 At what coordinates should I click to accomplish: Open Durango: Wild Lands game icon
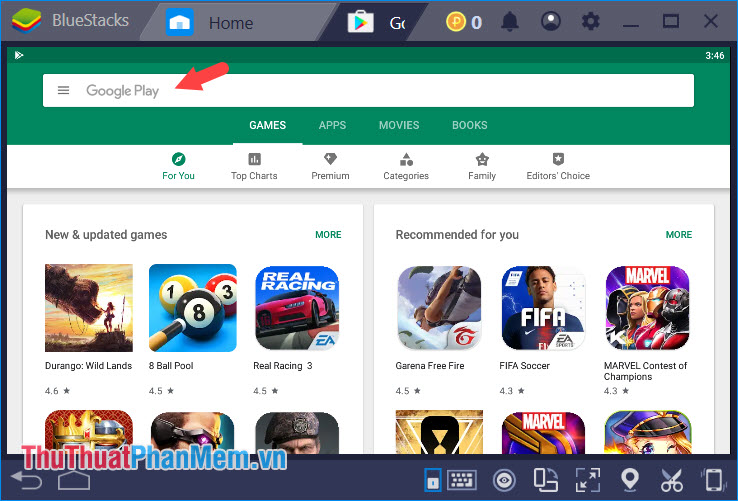[x=89, y=308]
